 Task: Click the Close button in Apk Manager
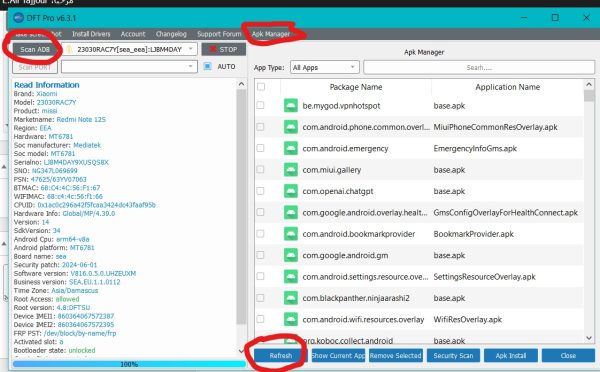568,356
